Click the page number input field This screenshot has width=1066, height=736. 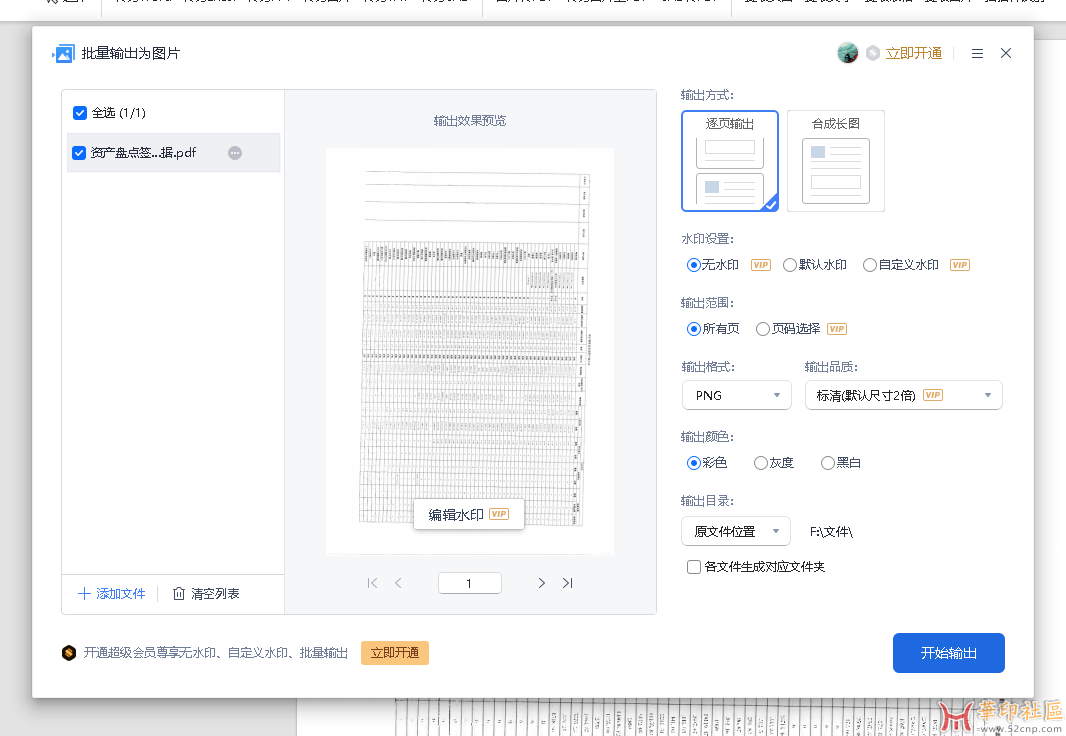tap(469, 583)
